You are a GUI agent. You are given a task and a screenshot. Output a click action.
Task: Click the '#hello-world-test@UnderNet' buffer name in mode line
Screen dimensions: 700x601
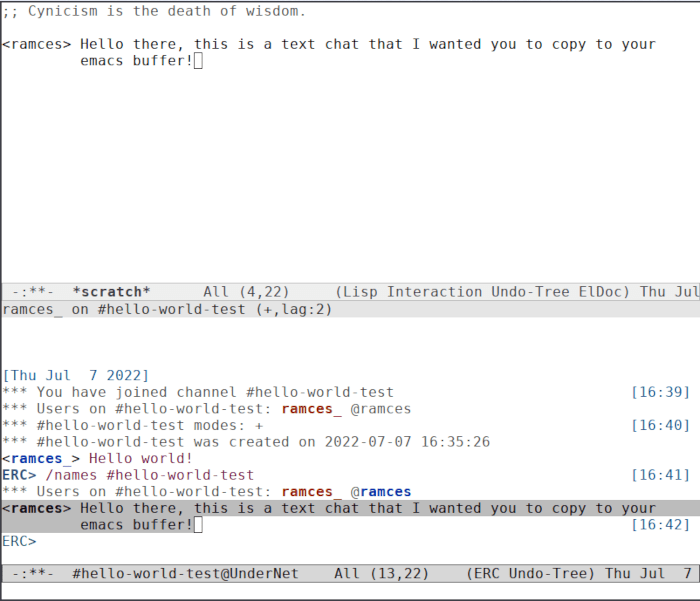click(x=185, y=573)
